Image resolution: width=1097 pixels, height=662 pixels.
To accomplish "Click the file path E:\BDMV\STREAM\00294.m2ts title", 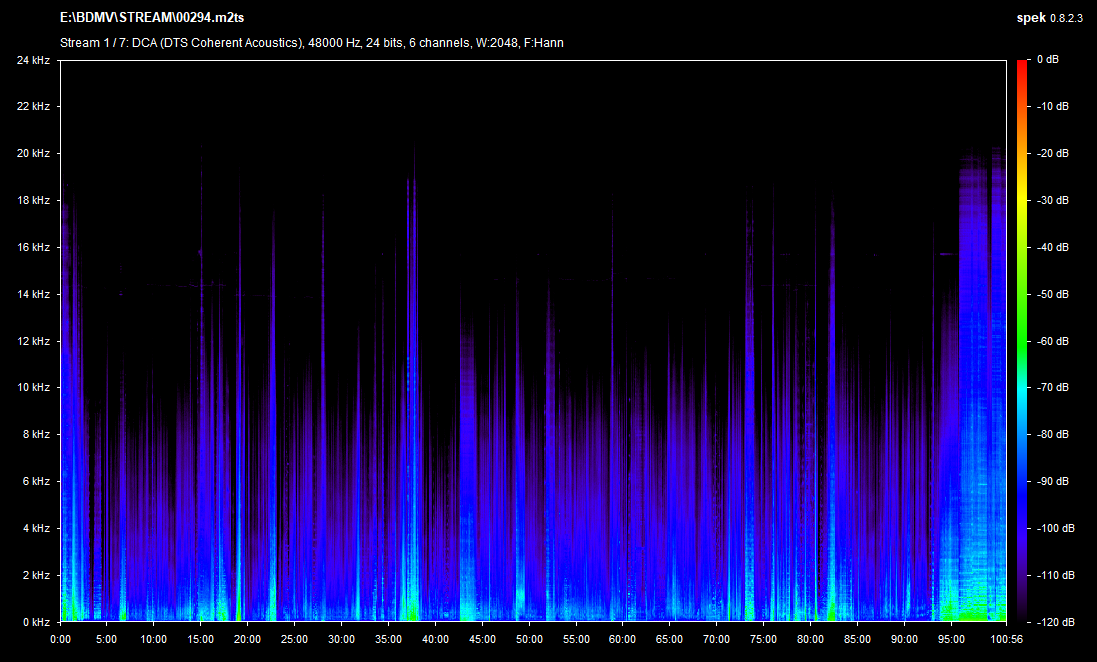I will pyautogui.click(x=153, y=18).
